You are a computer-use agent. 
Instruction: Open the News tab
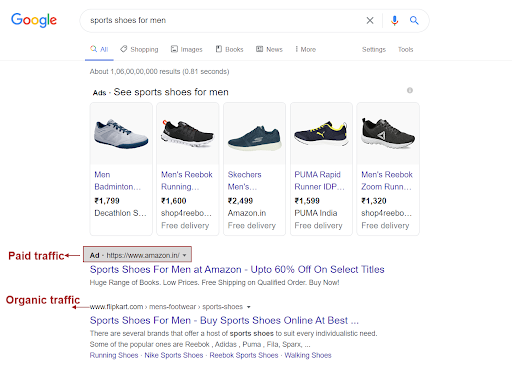coord(269,49)
